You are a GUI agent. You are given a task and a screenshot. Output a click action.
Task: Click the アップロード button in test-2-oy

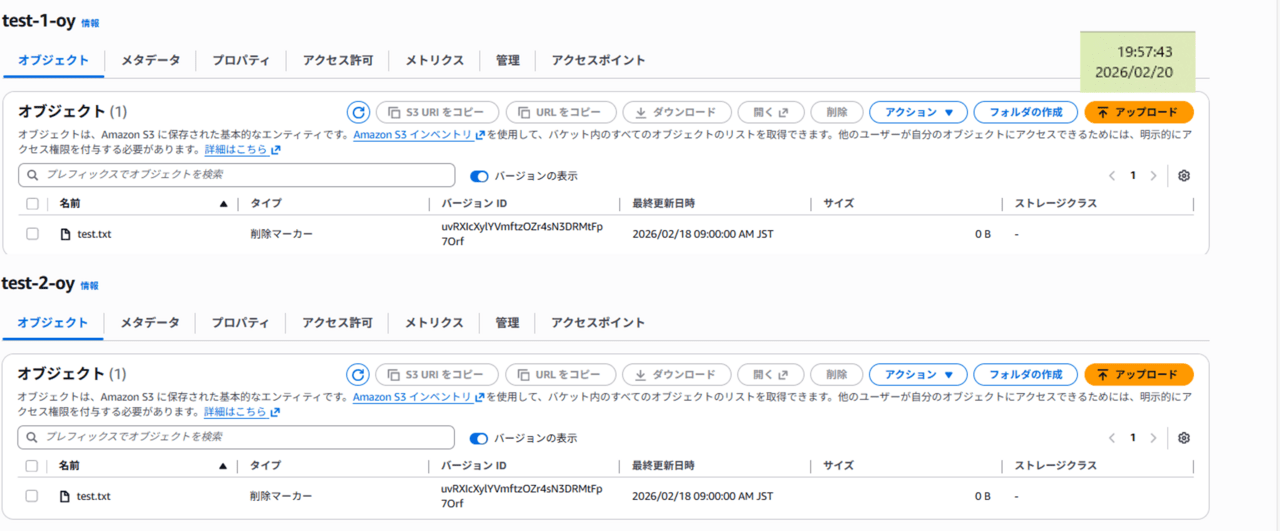[1138, 375]
